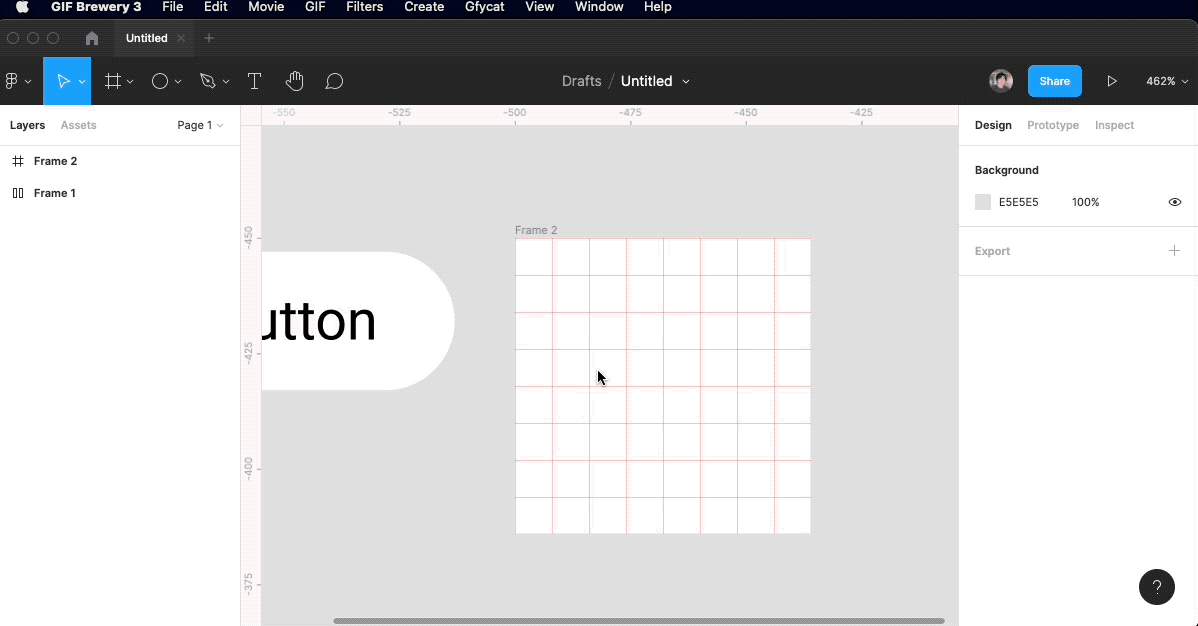Click the E5E5E5 background color swatch
The width and height of the screenshot is (1198, 626).
coord(983,202)
